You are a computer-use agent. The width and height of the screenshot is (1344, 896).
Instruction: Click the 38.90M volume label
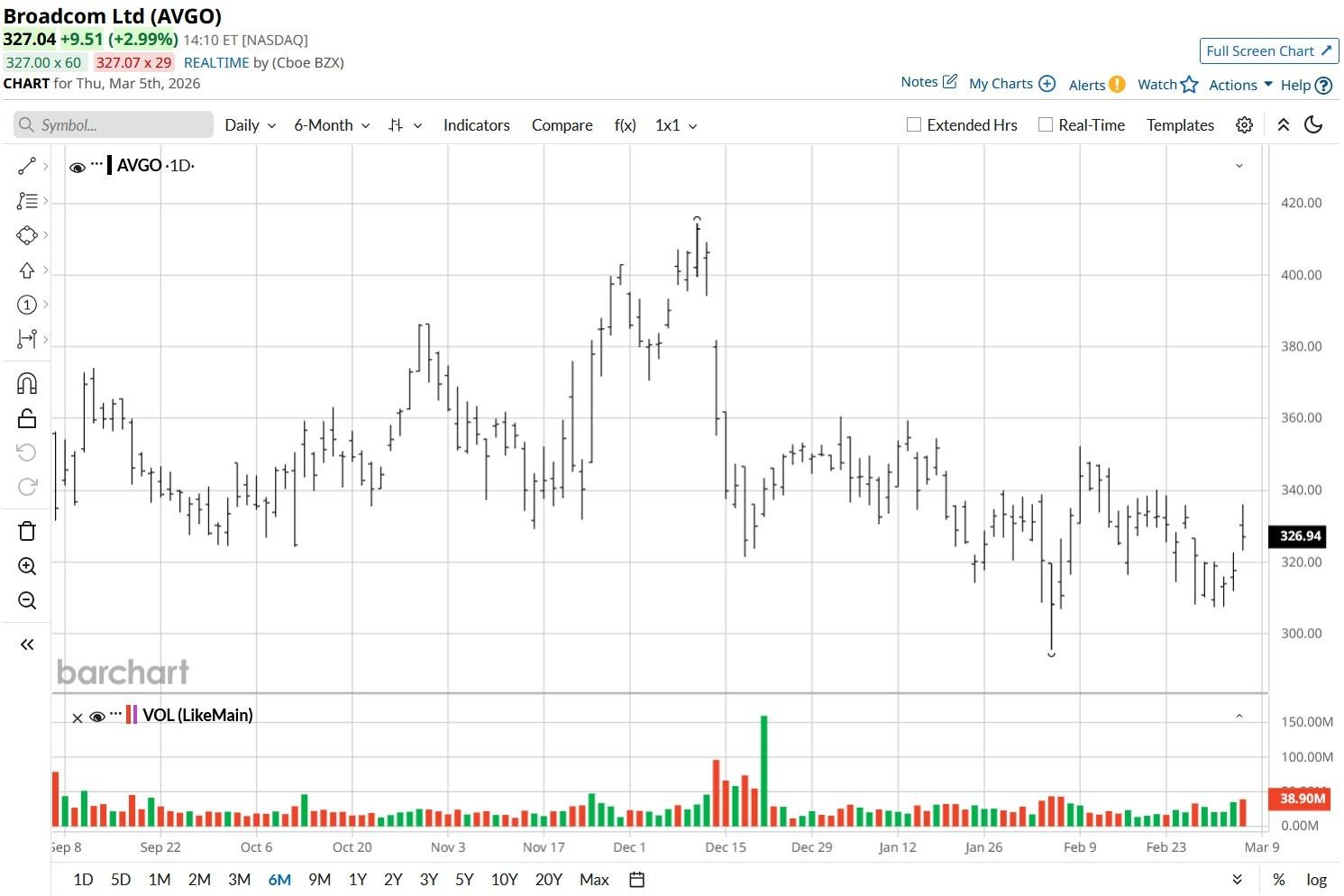click(x=1297, y=799)
